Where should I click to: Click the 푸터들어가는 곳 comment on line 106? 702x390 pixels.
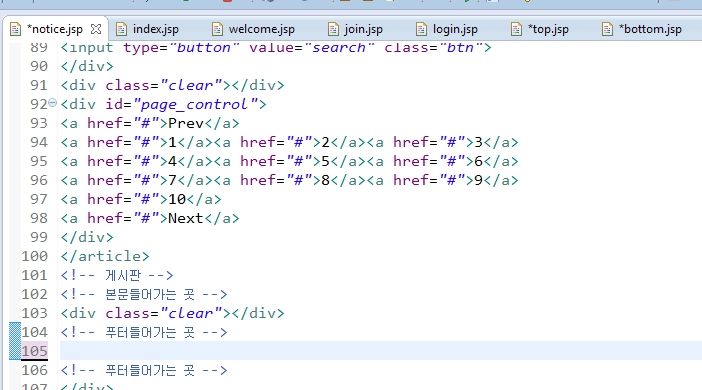(144, 370)
